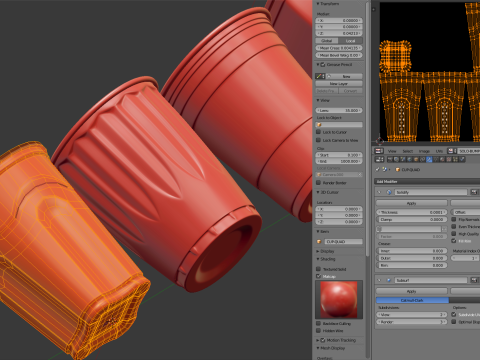The width and height of the screenshot is (480, 360).
Task: Click the matcap red sphere thumbnail
Action: coord(339,299)
